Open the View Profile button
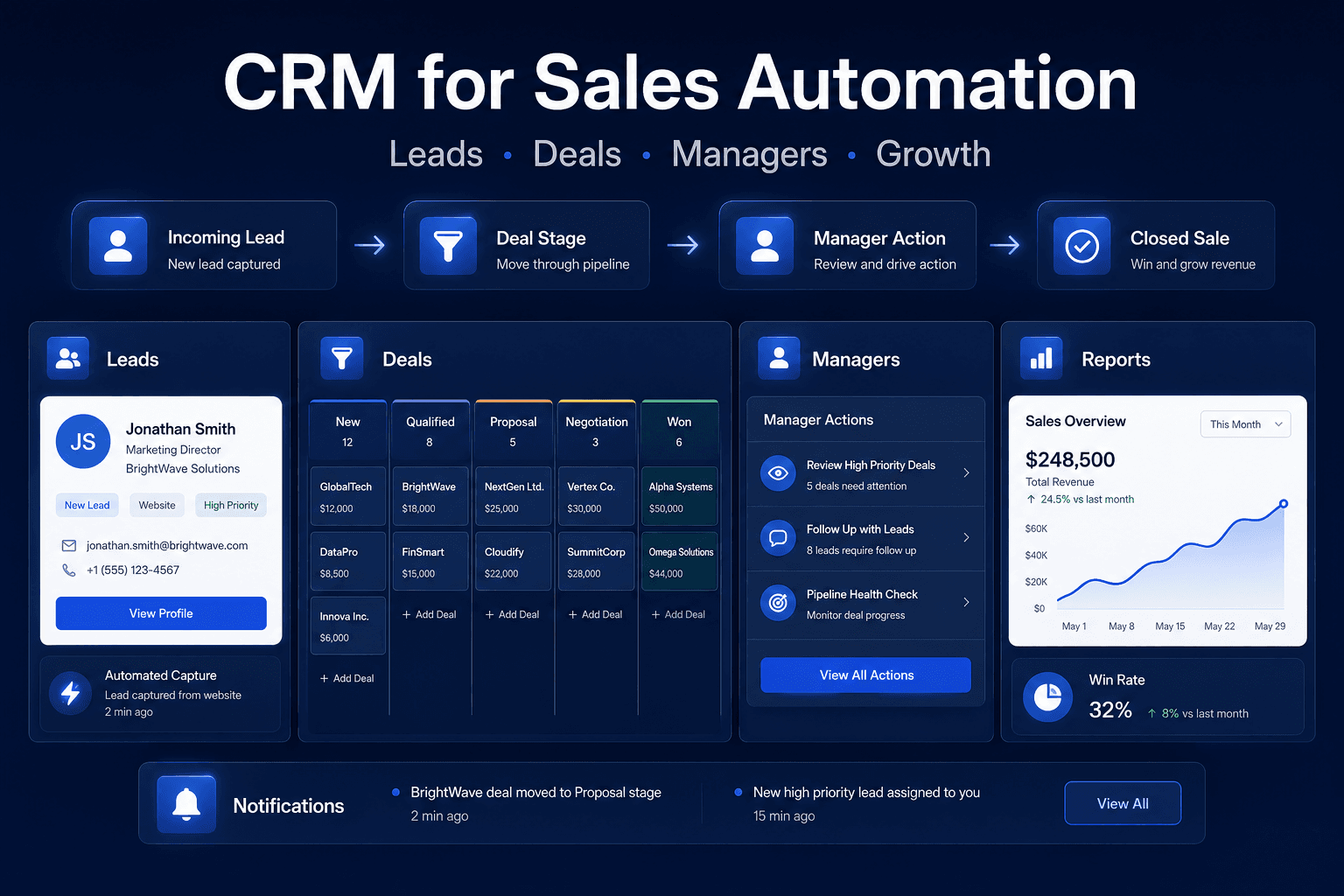 tap(161, 613)
